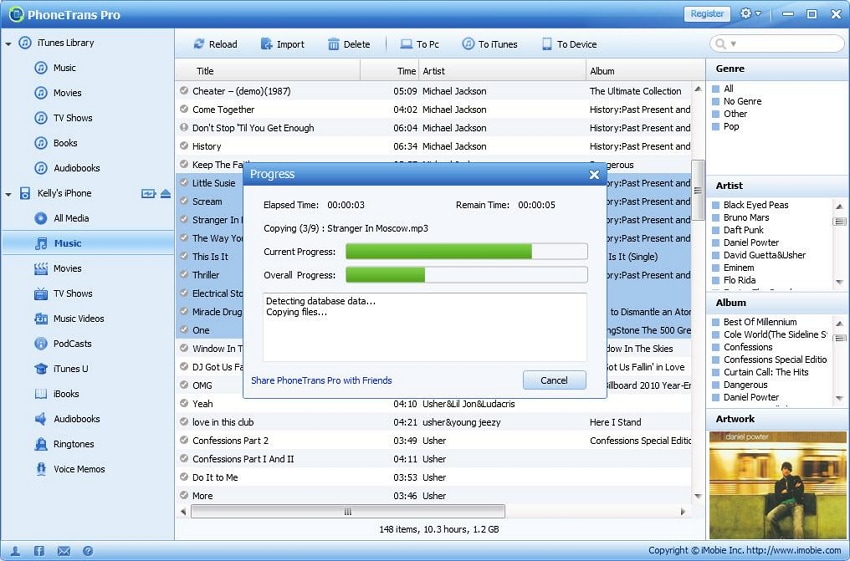Screen dimensions: 850x561
Task: Select All Media on Kelly's iPhone
Action: [61, 218]
